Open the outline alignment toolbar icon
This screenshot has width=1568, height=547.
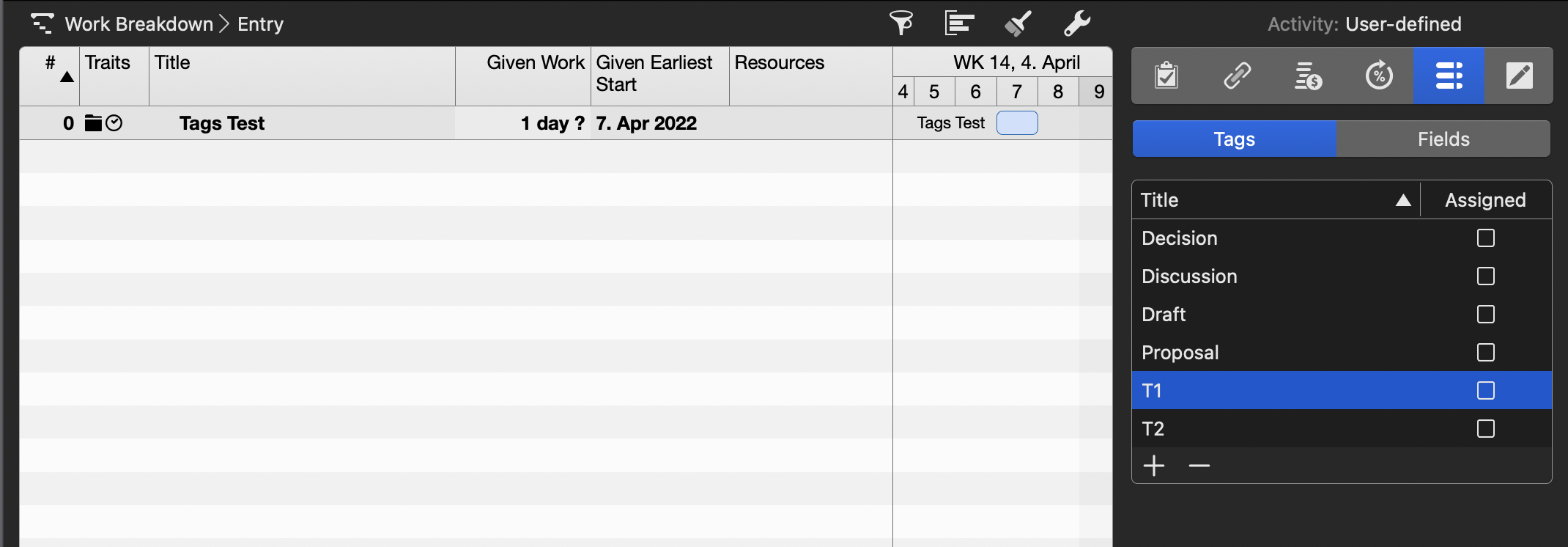point(959,23)
